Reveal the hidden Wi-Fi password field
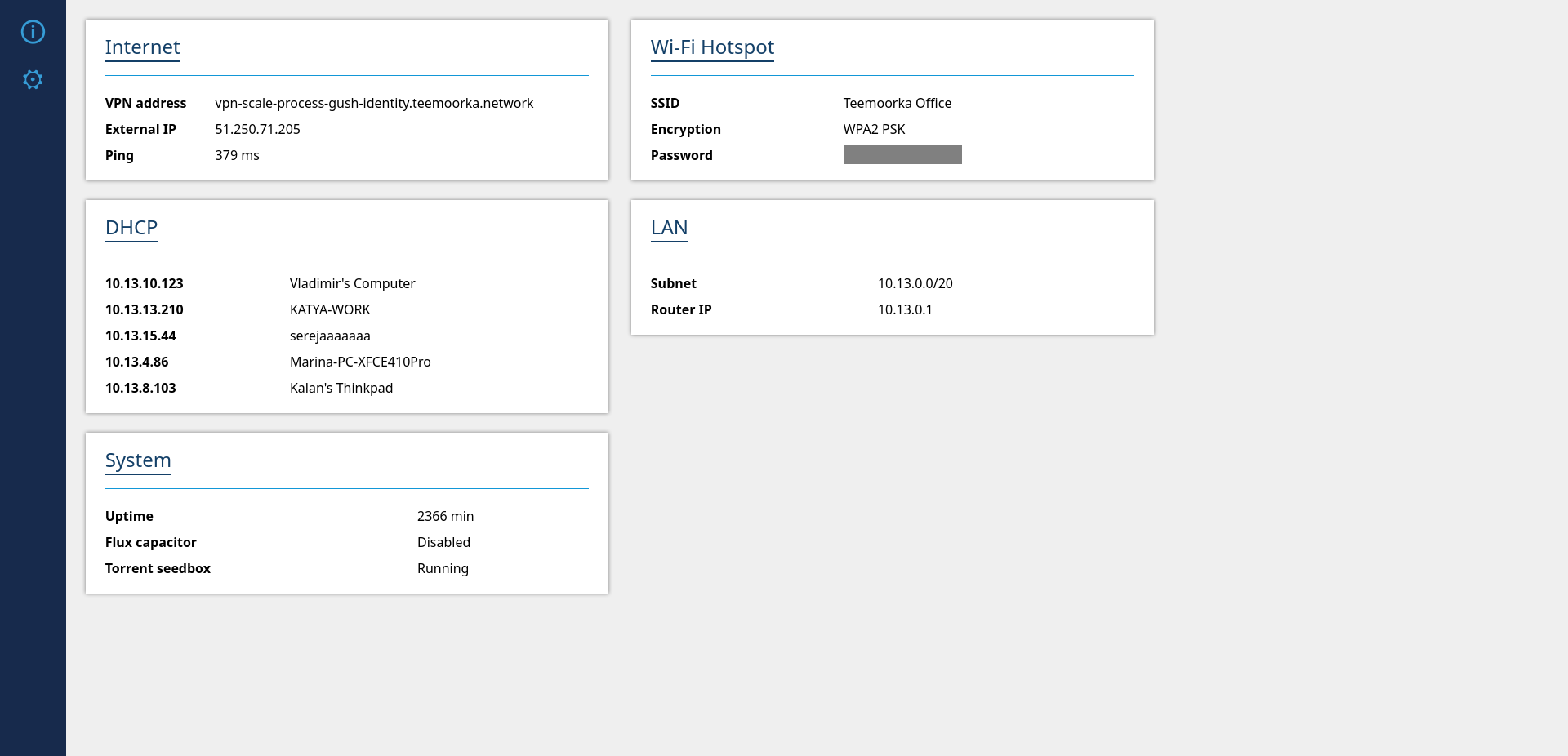The width and height of the screenshot is (1568, 756). click(x=902, y=155)
